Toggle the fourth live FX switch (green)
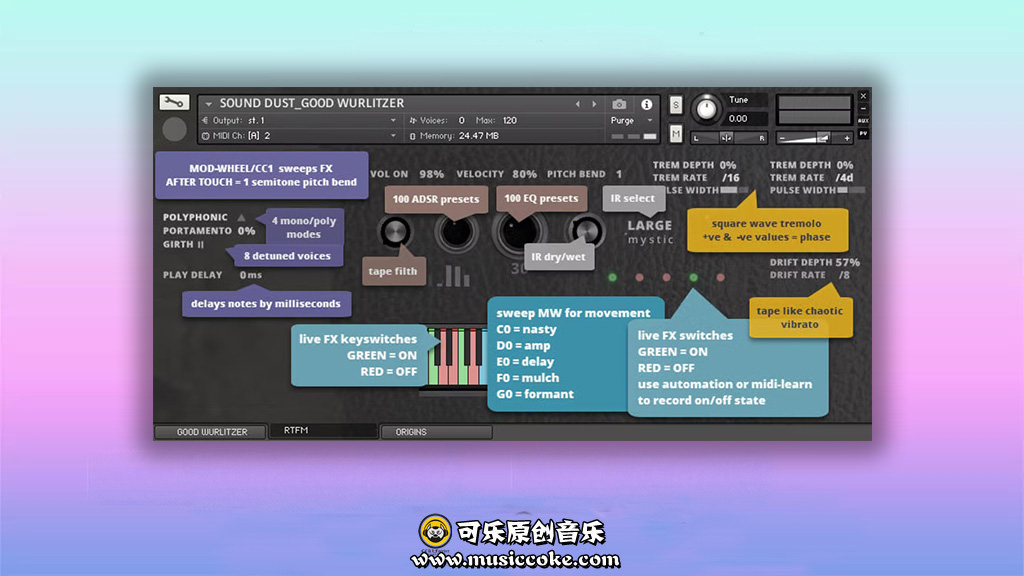 pyautogui.click(x=694, y=278)
